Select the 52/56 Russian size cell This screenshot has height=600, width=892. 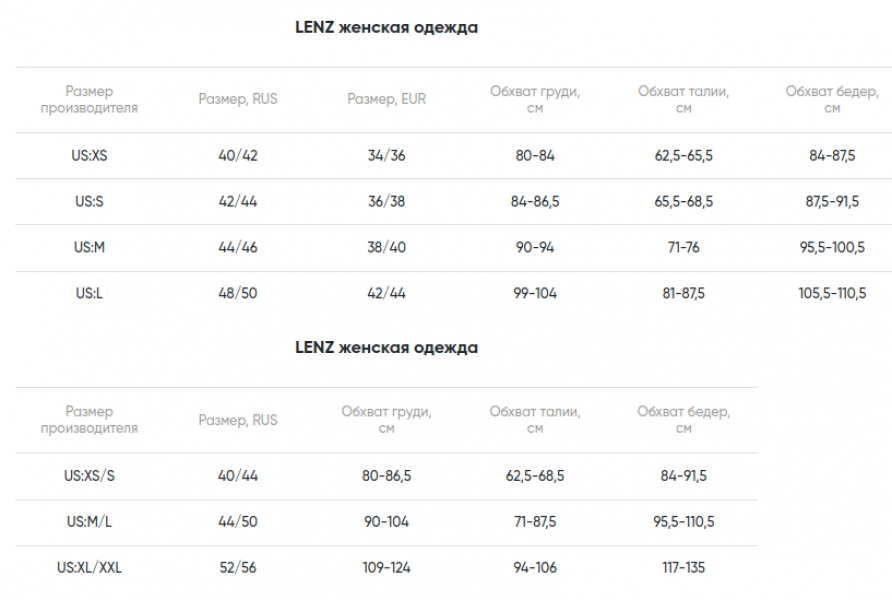click(x=238, y=568)
